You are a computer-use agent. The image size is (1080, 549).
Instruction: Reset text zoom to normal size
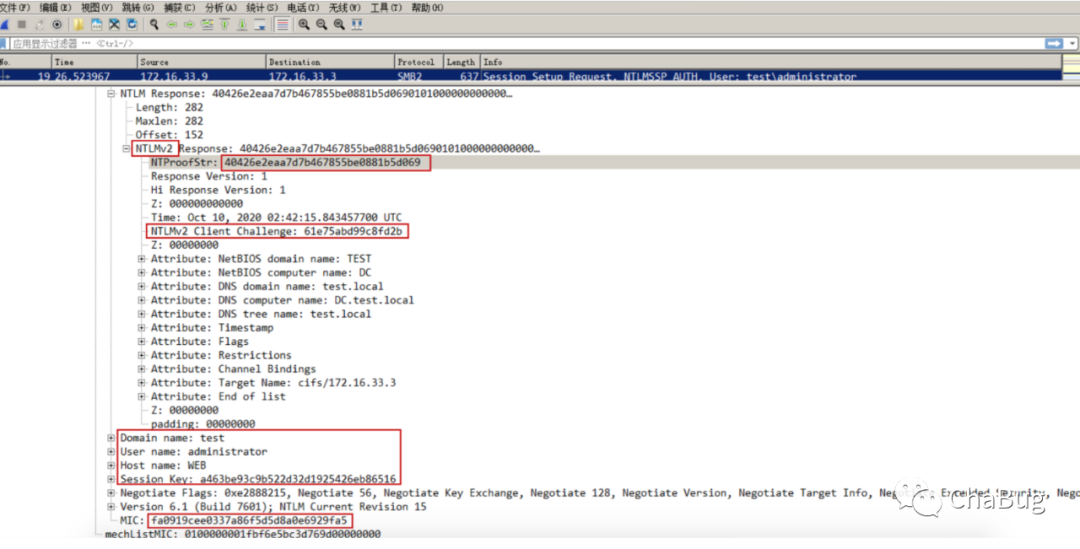(339, 25)
